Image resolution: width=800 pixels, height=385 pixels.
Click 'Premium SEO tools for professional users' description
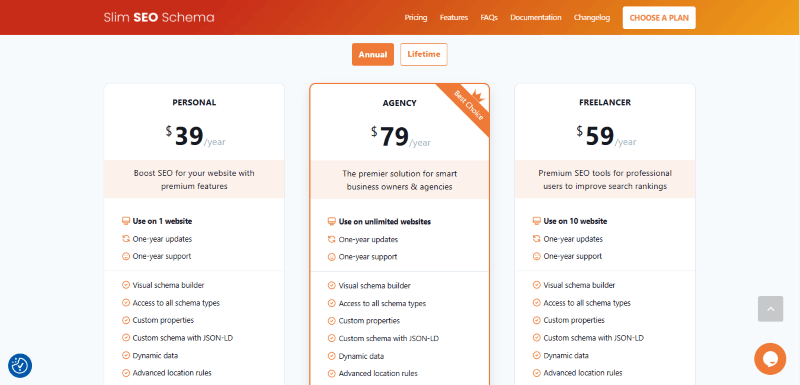click(x=605, y=179)
